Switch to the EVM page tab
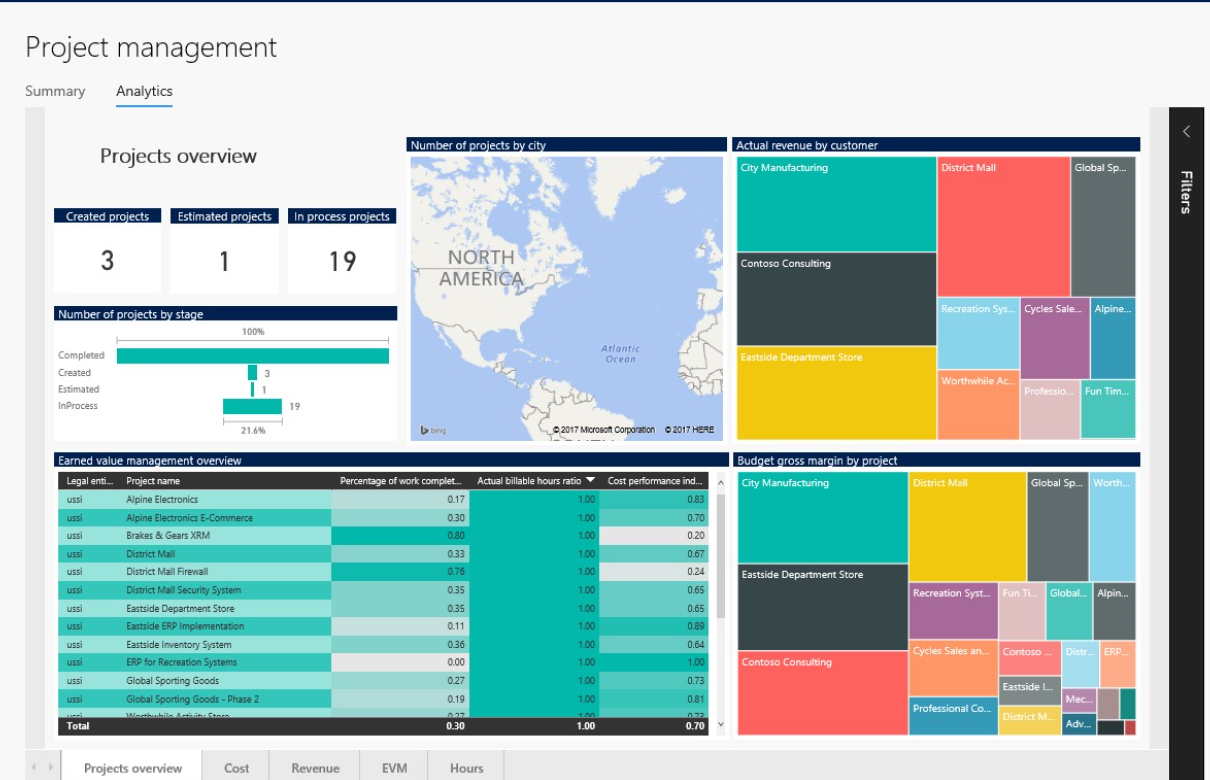The image size is (1210, 780). coord(394,768)
